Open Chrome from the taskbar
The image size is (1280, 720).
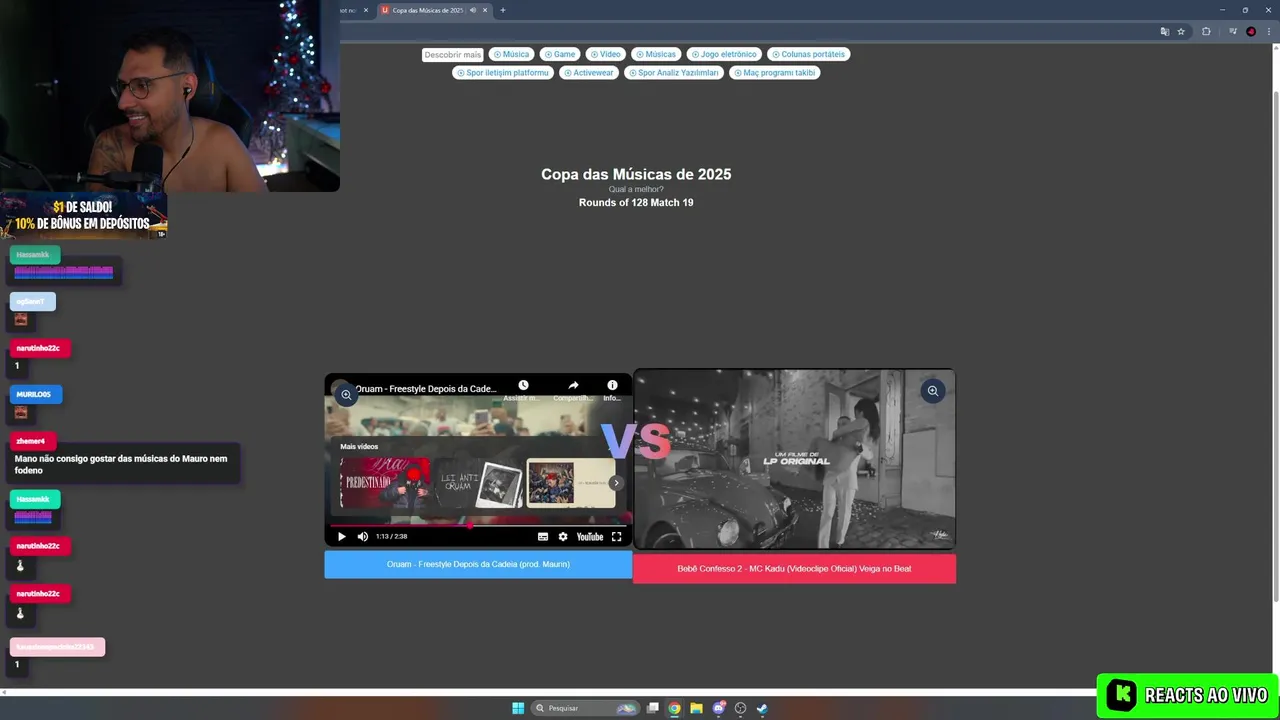click(675, 708)
